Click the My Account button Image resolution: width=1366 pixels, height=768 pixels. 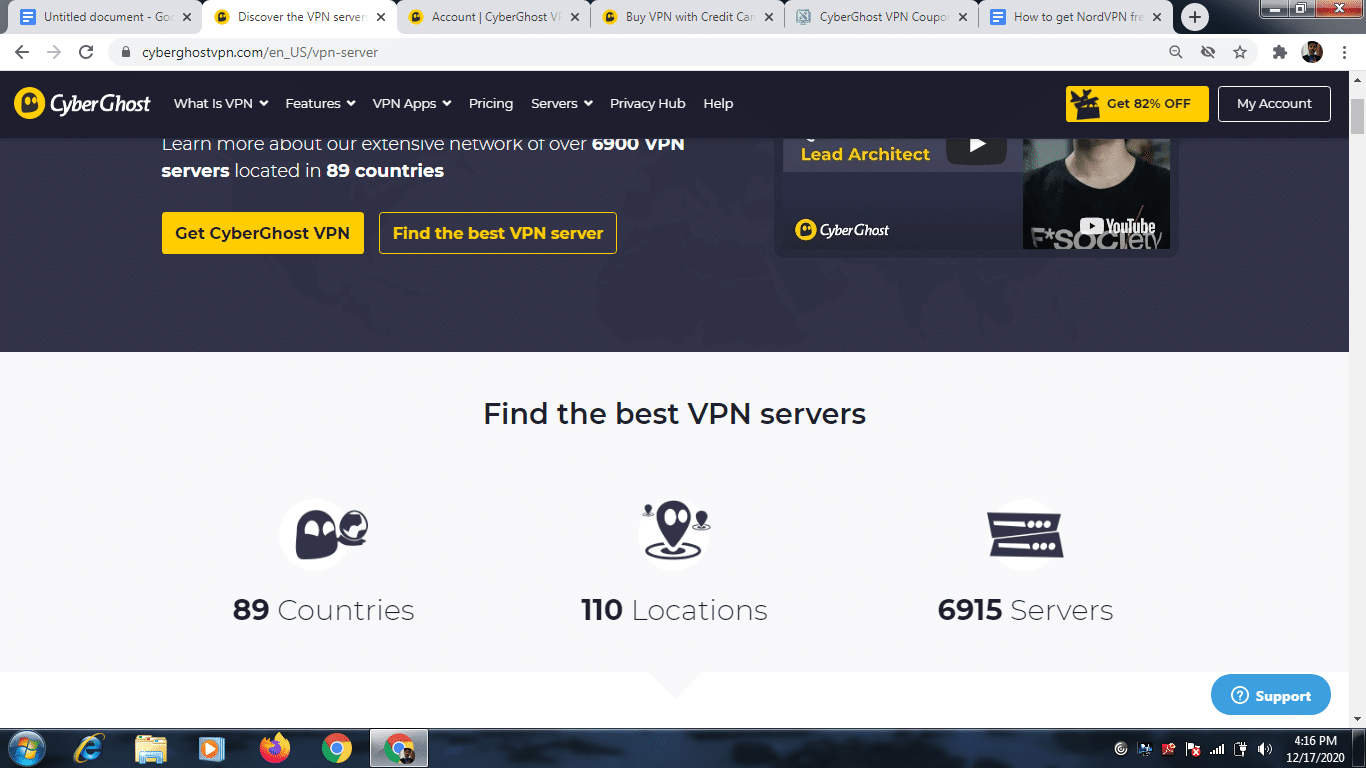(x=1274, y=104)
